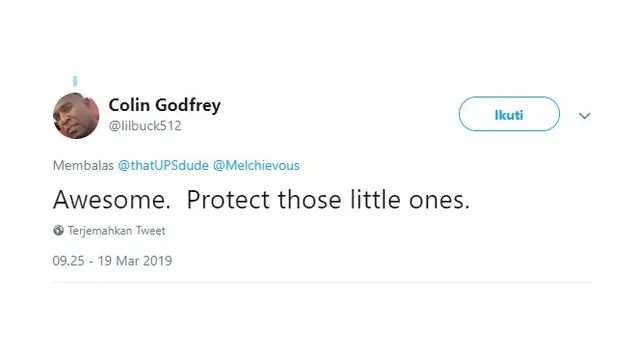The width and height of the screenshot is (640, 360).
Task: Click the horizontal divider below the timestamp
Action: (x=322, y=282)
